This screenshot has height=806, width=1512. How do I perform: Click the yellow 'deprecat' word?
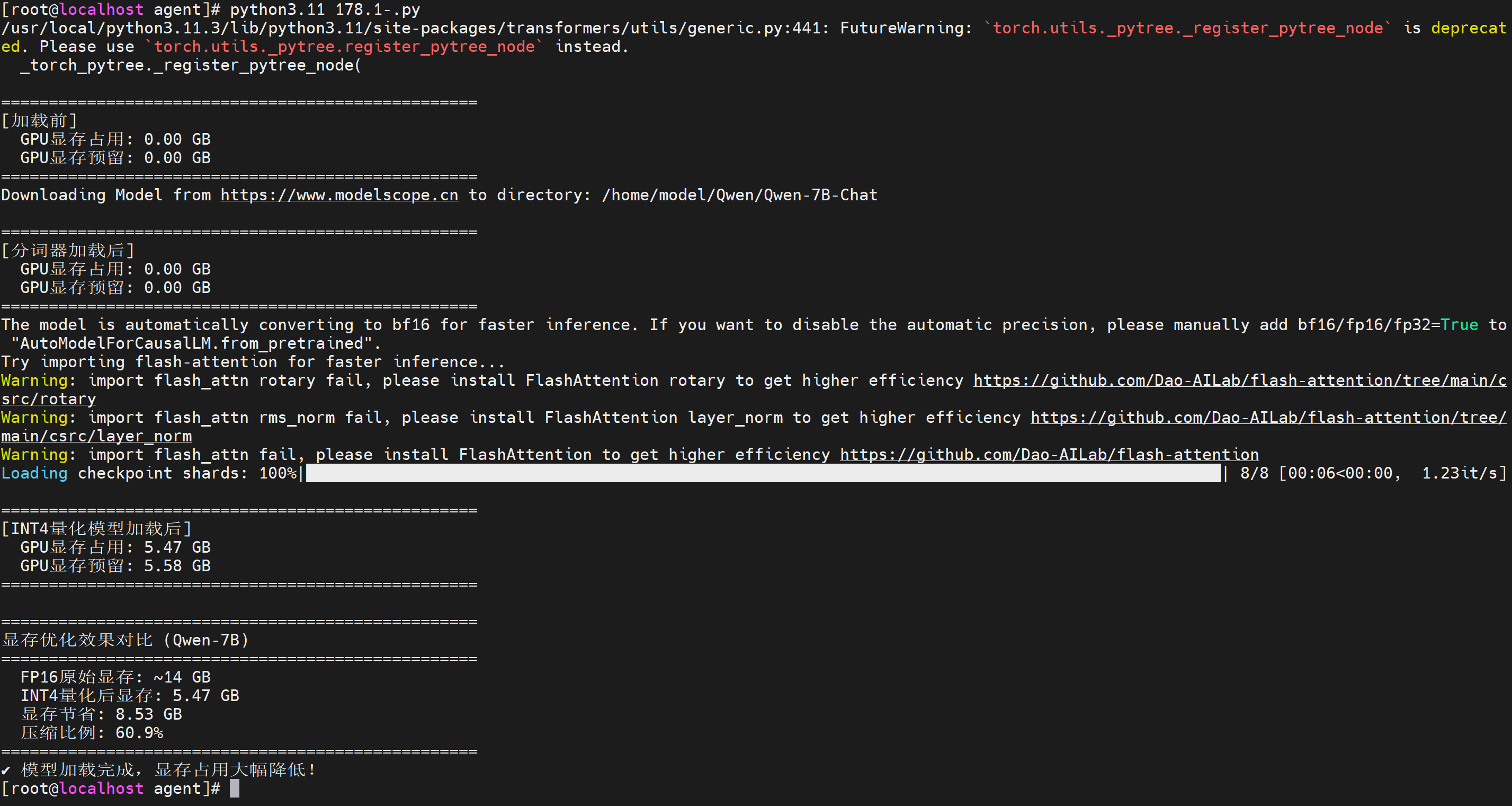pyautogui.click(x=1469, y=28)
